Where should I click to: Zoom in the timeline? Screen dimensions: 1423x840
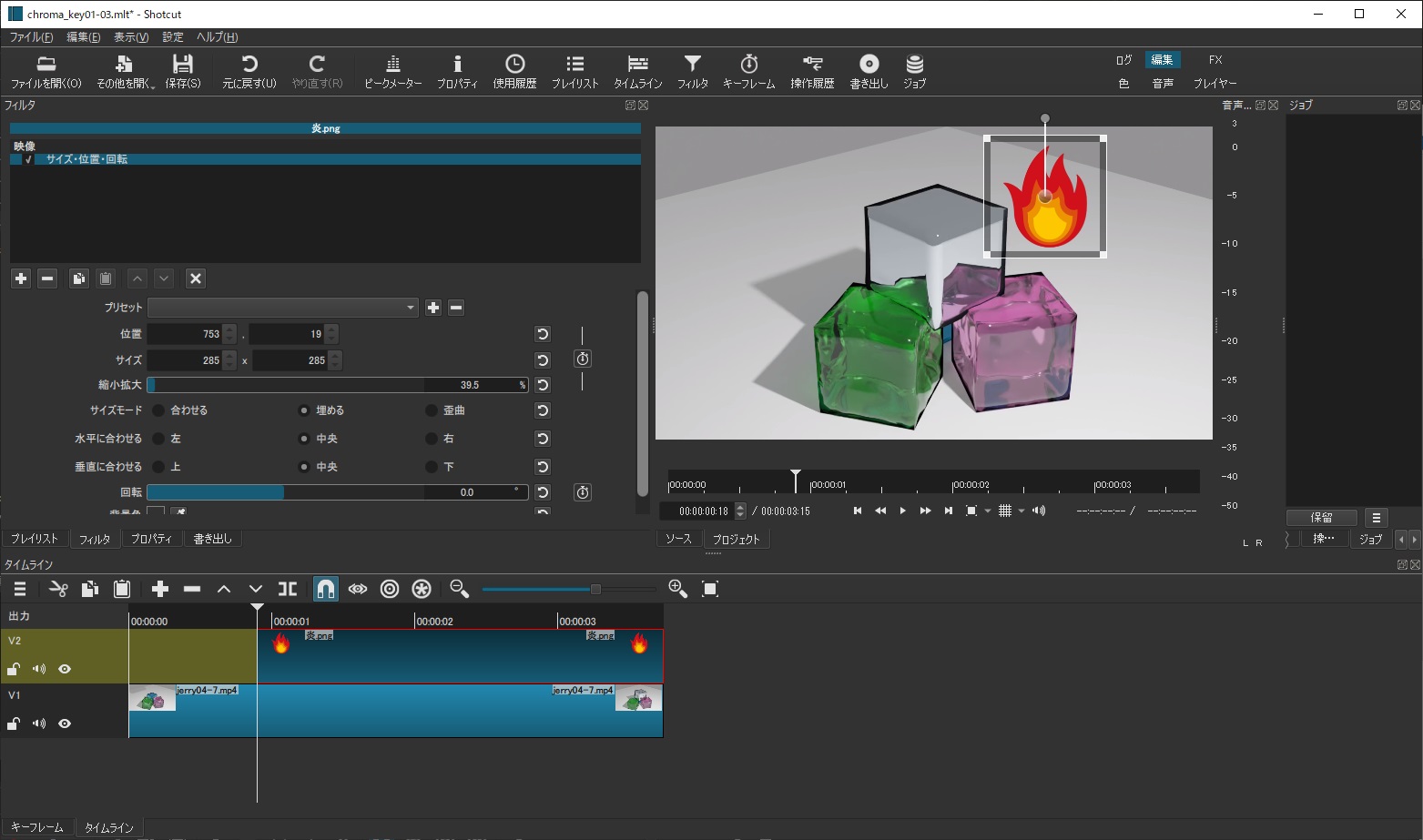pyautogui.click(x=678, y=589)
